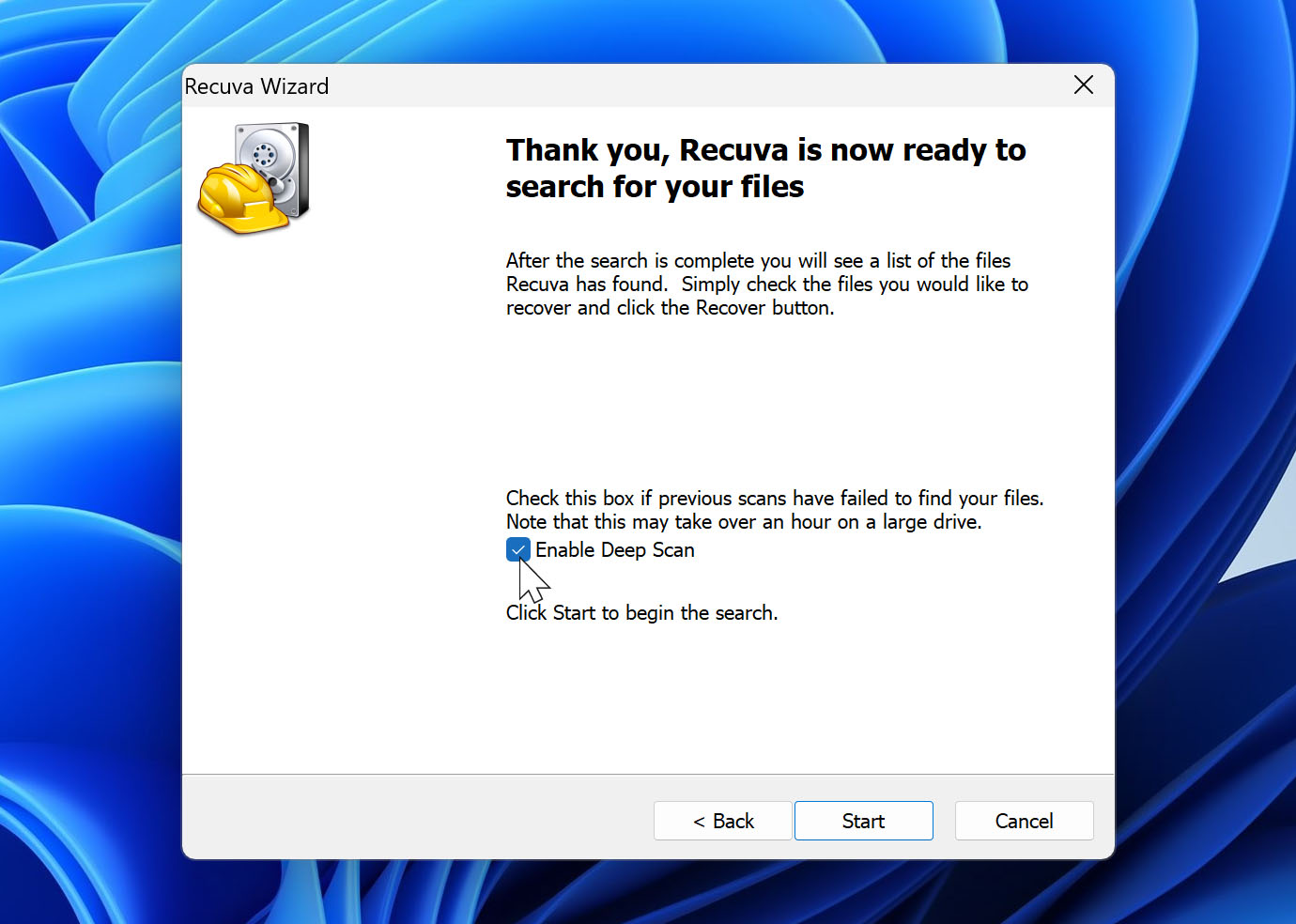Cancel the Recuva Wizard
The height and width of the screenshot is (924, 1296).
(x=1024, y=821)
